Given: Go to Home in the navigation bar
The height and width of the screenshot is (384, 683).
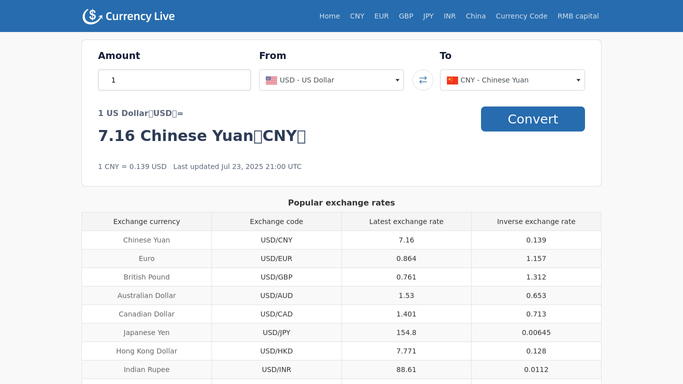Looking at the screenshot, I should click(329, 16).
